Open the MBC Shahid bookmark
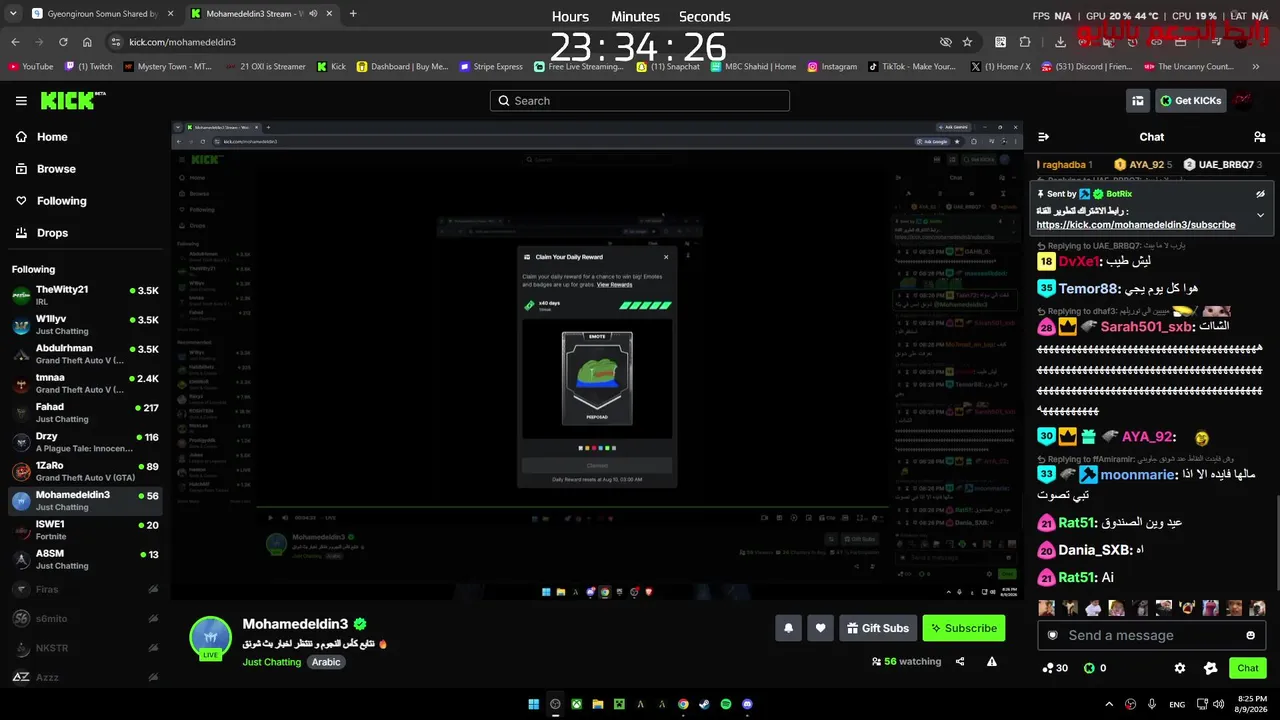Screen dimensions: 1280x720 click(x=754, y=67)
